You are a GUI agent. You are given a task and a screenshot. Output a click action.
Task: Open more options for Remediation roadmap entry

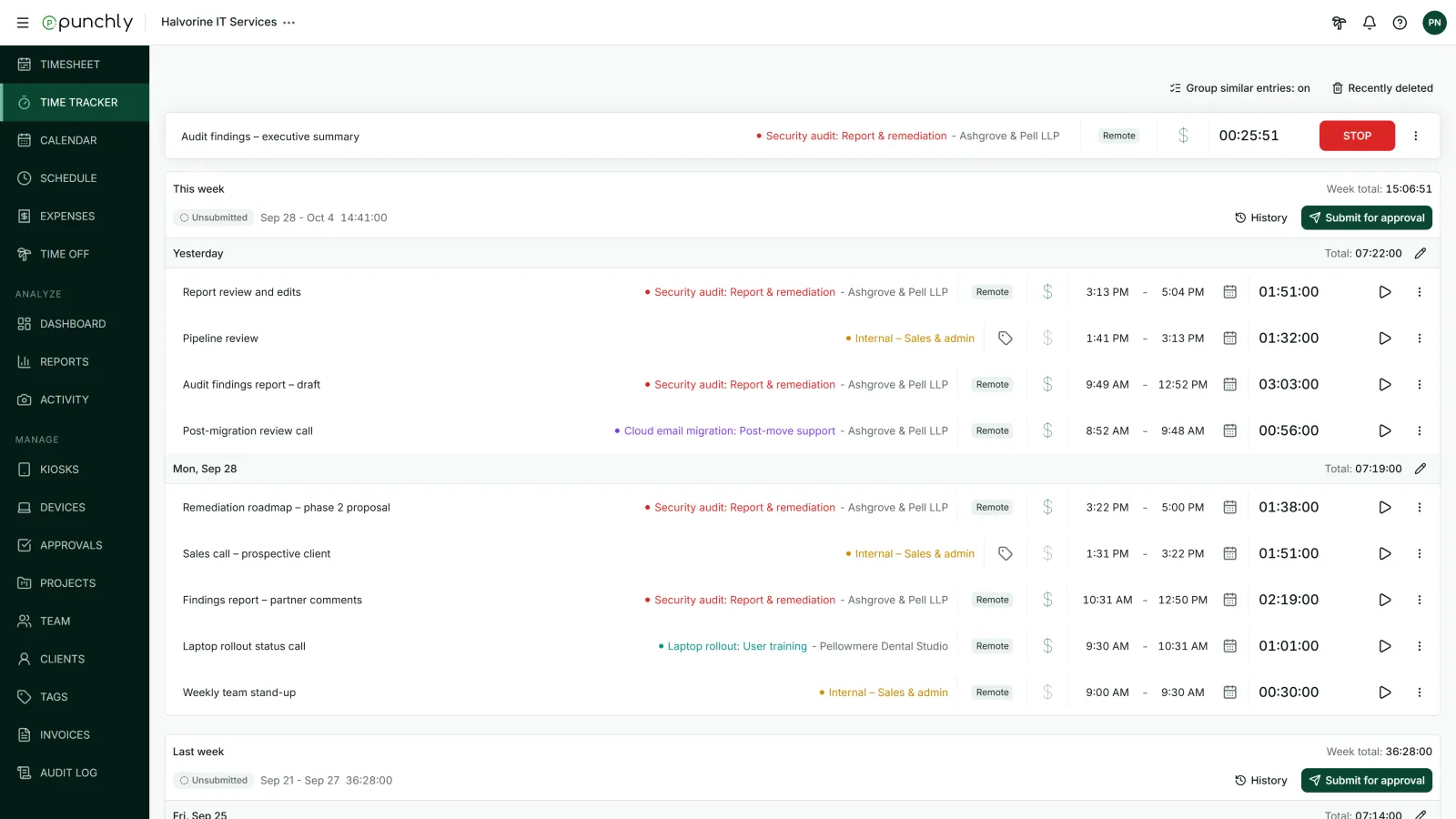(1419, 508)
